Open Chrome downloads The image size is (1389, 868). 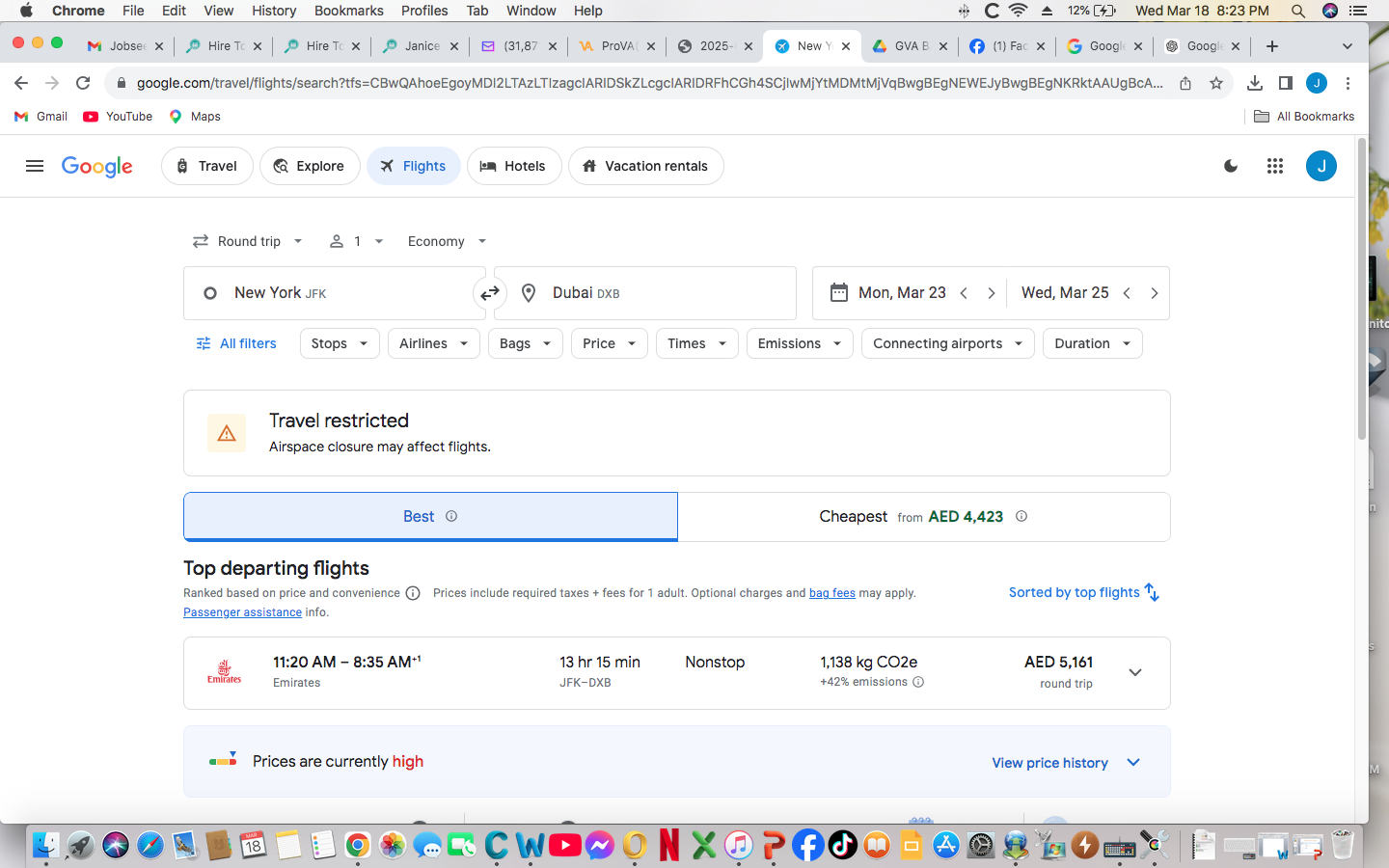(1254, 83)
